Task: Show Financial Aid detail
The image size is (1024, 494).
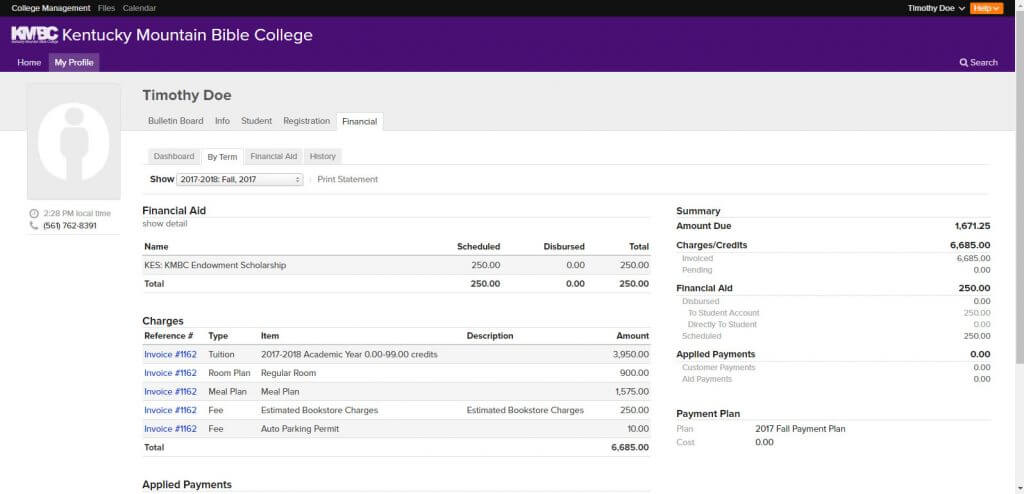Action: (x=165, y=223)
